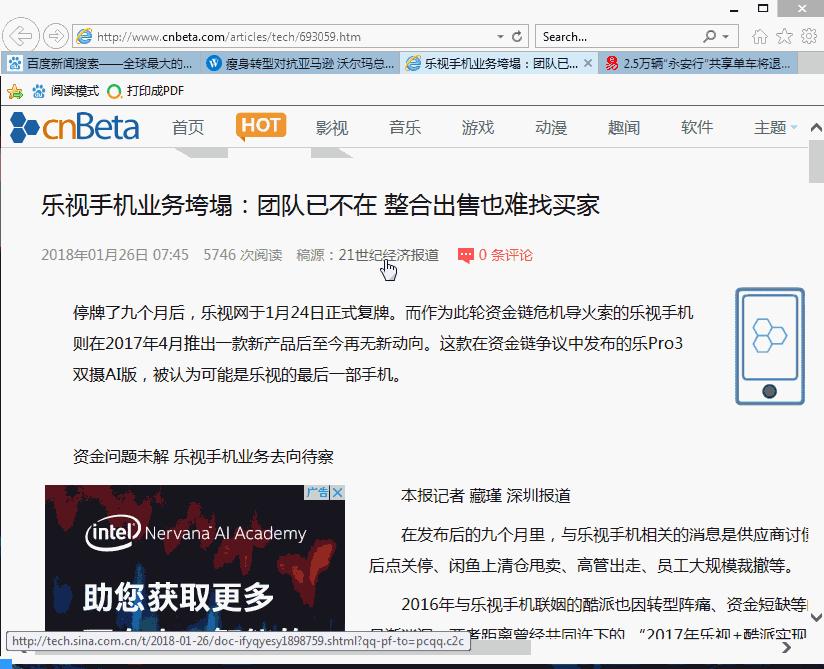Click the Internet Explorer settings gear icon

809,36
